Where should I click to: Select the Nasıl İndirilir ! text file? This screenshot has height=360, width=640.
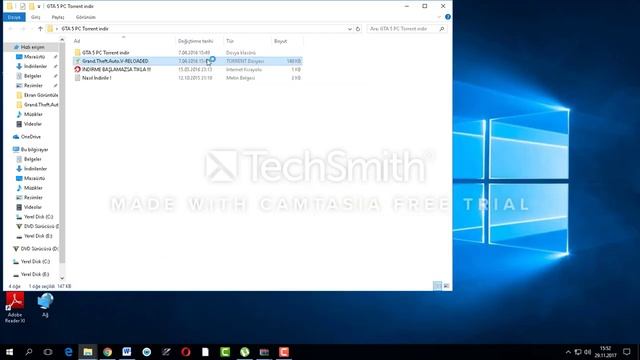188,78
